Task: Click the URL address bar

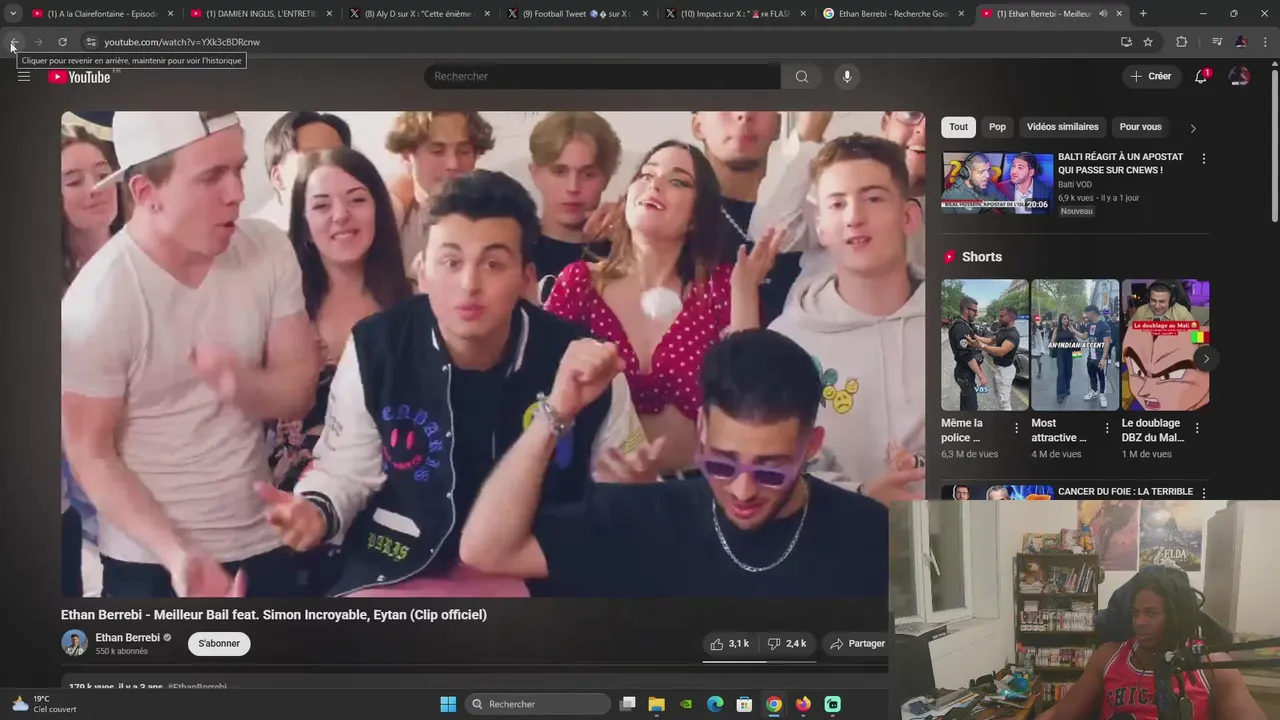Action: point(600,42)
